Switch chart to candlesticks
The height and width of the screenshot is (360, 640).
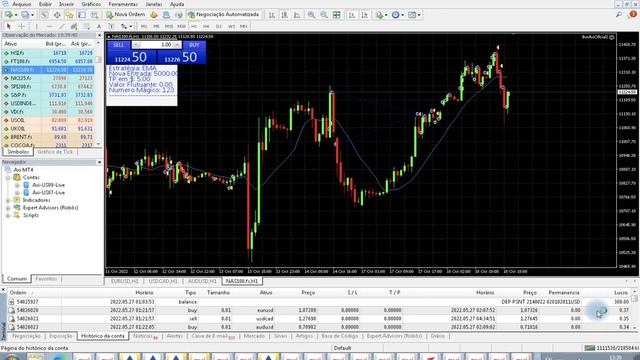(285, 15)
